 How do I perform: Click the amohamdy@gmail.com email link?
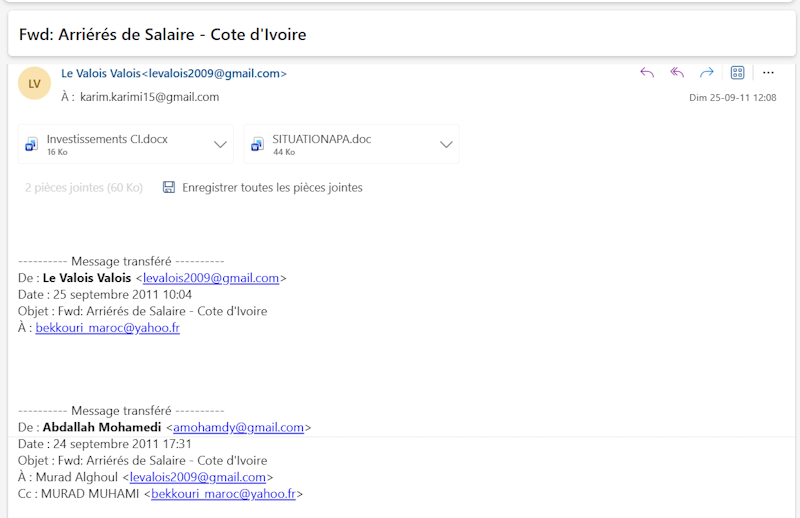(238, 427)
